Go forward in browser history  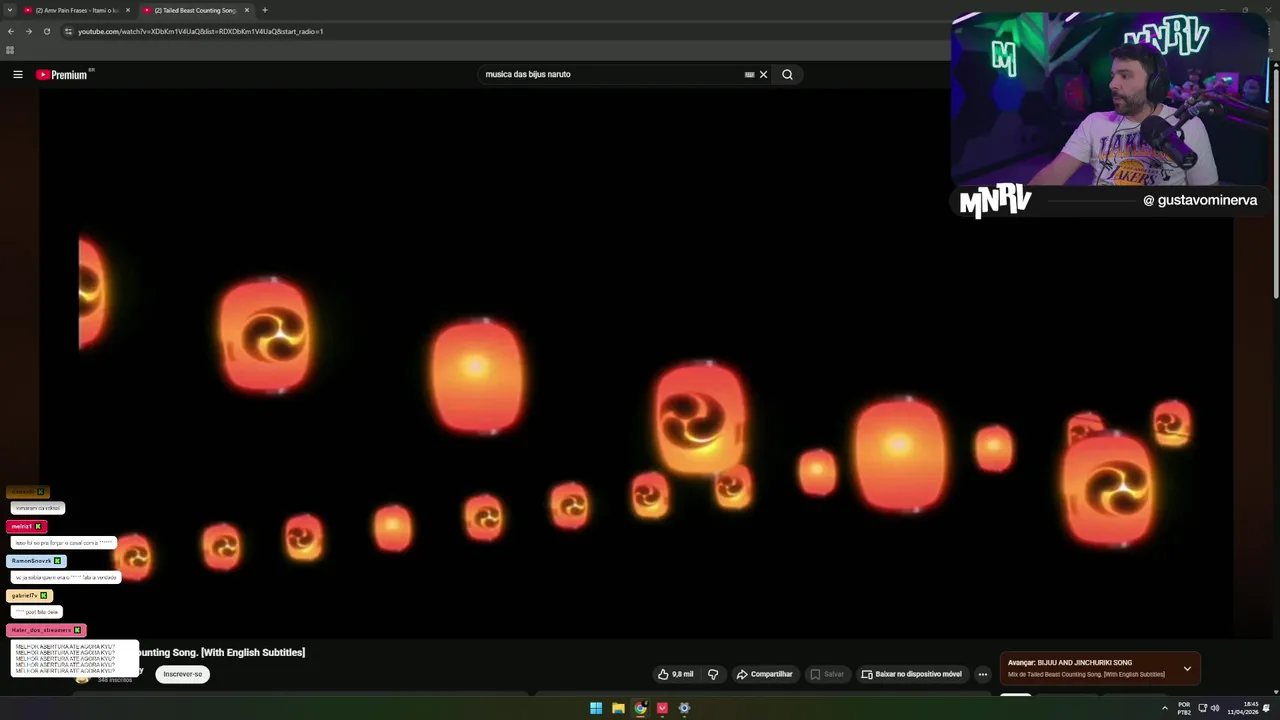28,31
